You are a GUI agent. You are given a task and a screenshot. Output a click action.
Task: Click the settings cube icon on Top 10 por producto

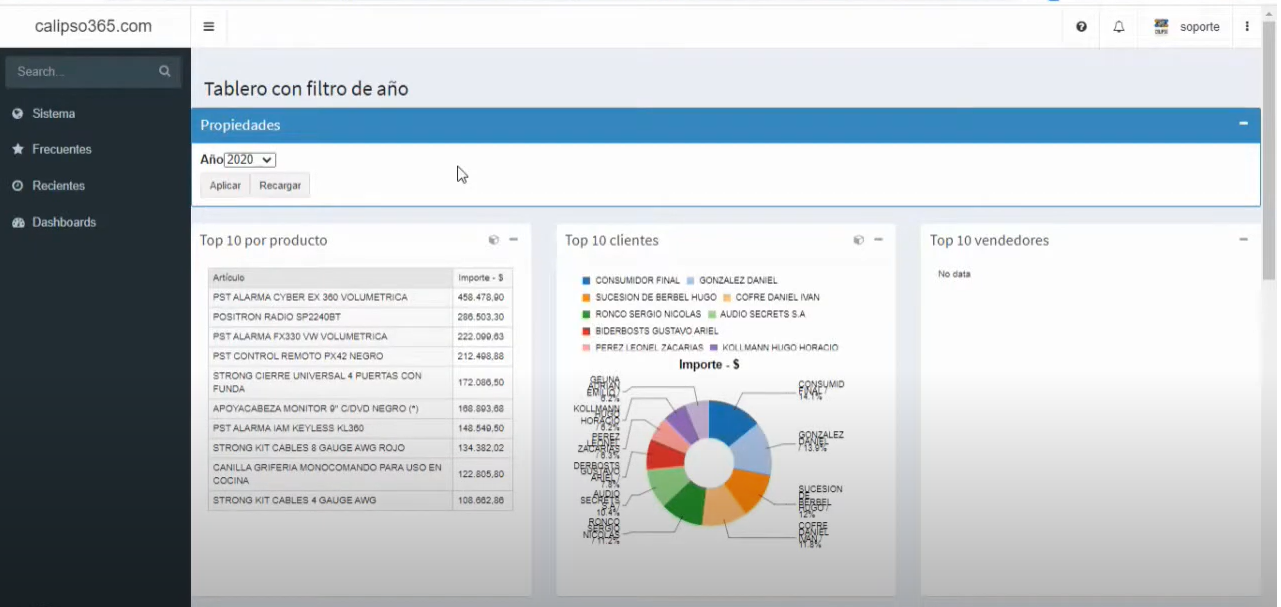pyautogui.click(x=493, y=240)
